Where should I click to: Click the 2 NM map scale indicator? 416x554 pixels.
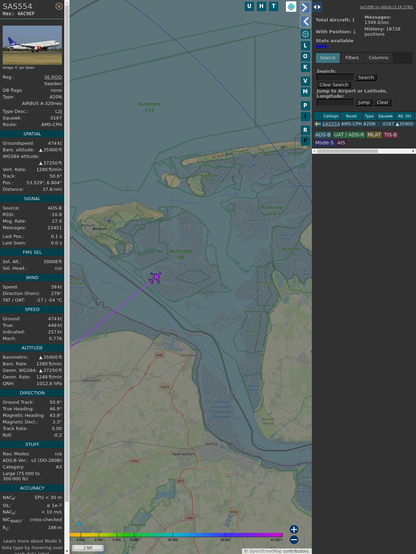[x=88, y=548]
